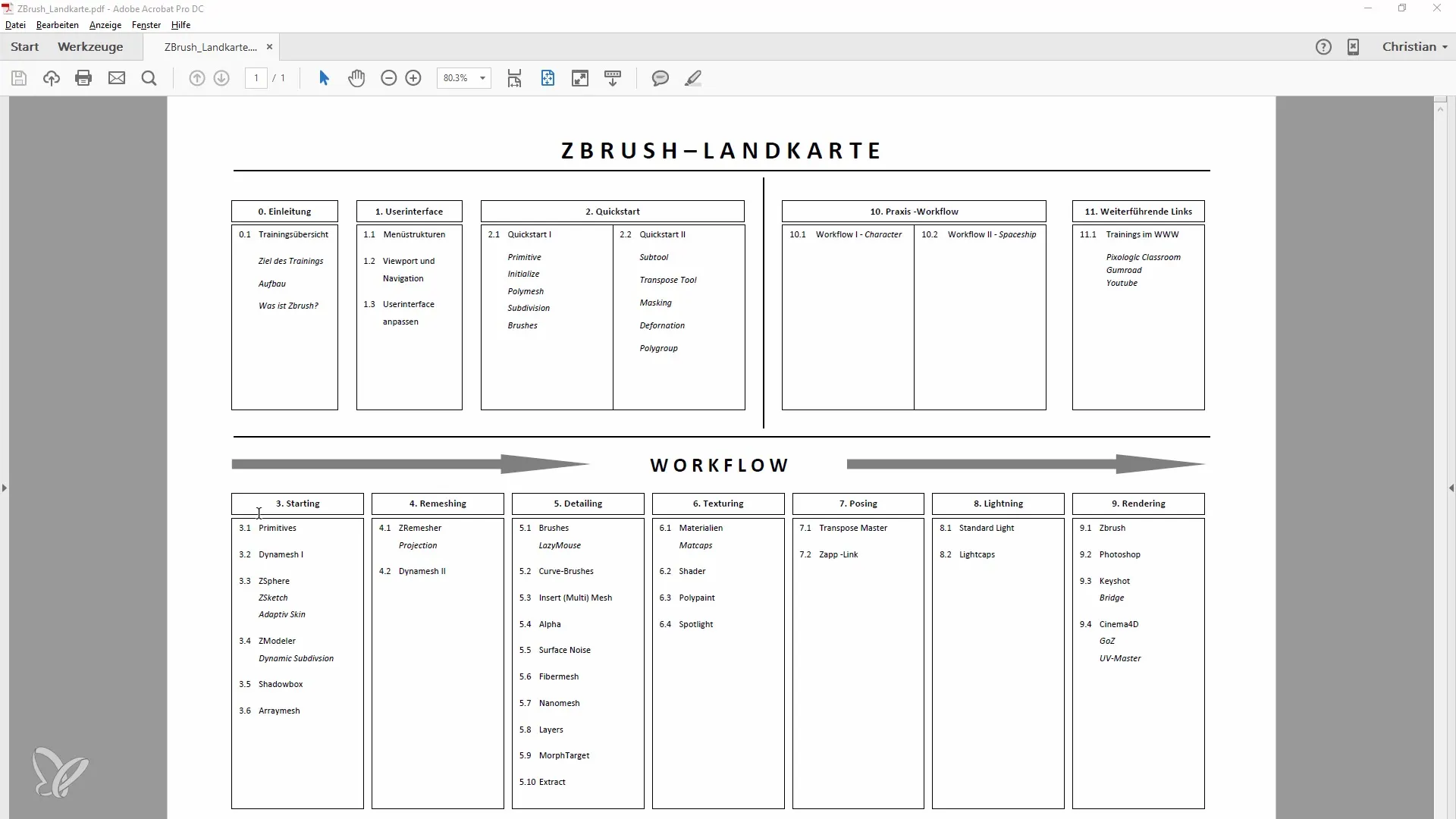The height and width of the screenshot is (819, 1456).
Task: Click the fit page to window button
Action: pyautogui.click(x=547, y=78)
